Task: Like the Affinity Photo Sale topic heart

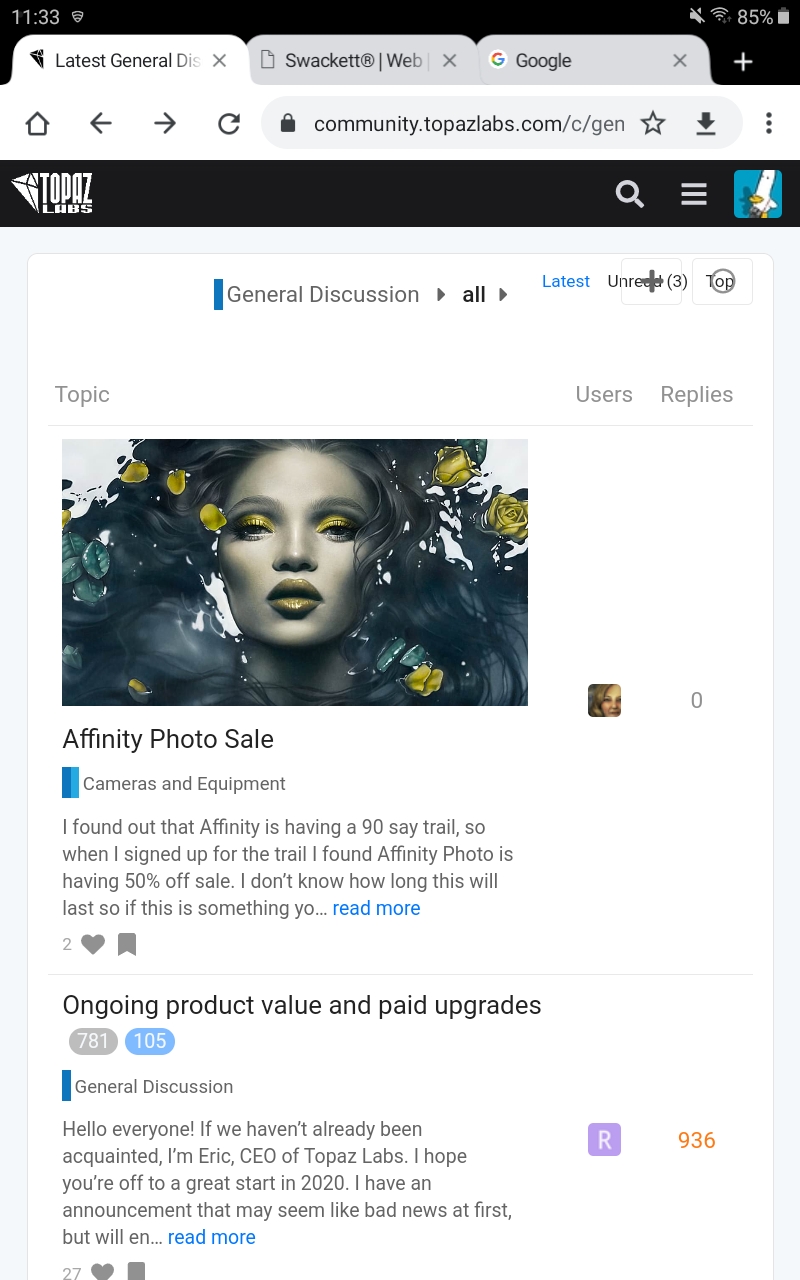Action: click(x=93, y=944)
